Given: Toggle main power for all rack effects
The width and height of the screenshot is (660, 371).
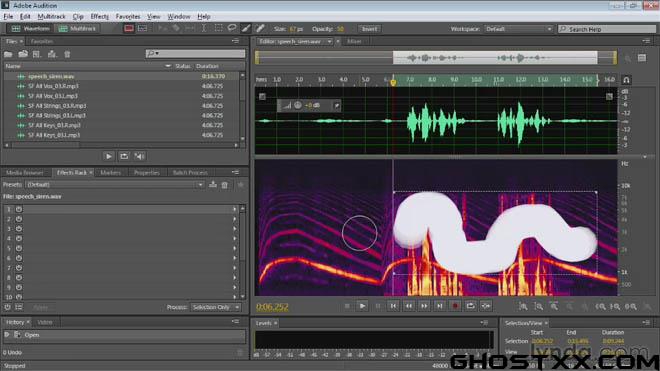Looking at the screenshot, I should 7,307.
